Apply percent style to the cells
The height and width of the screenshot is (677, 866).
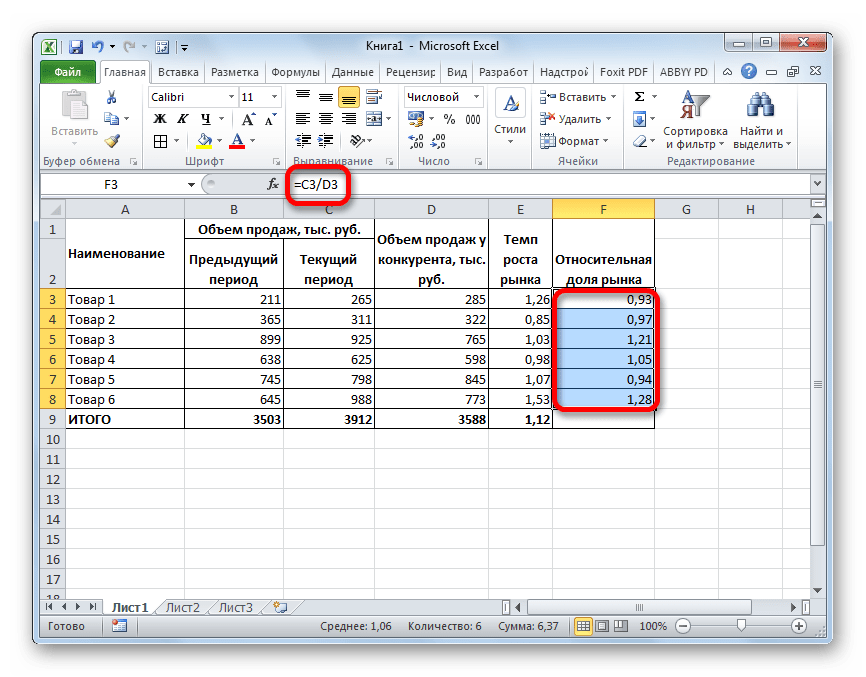(450, 119)
